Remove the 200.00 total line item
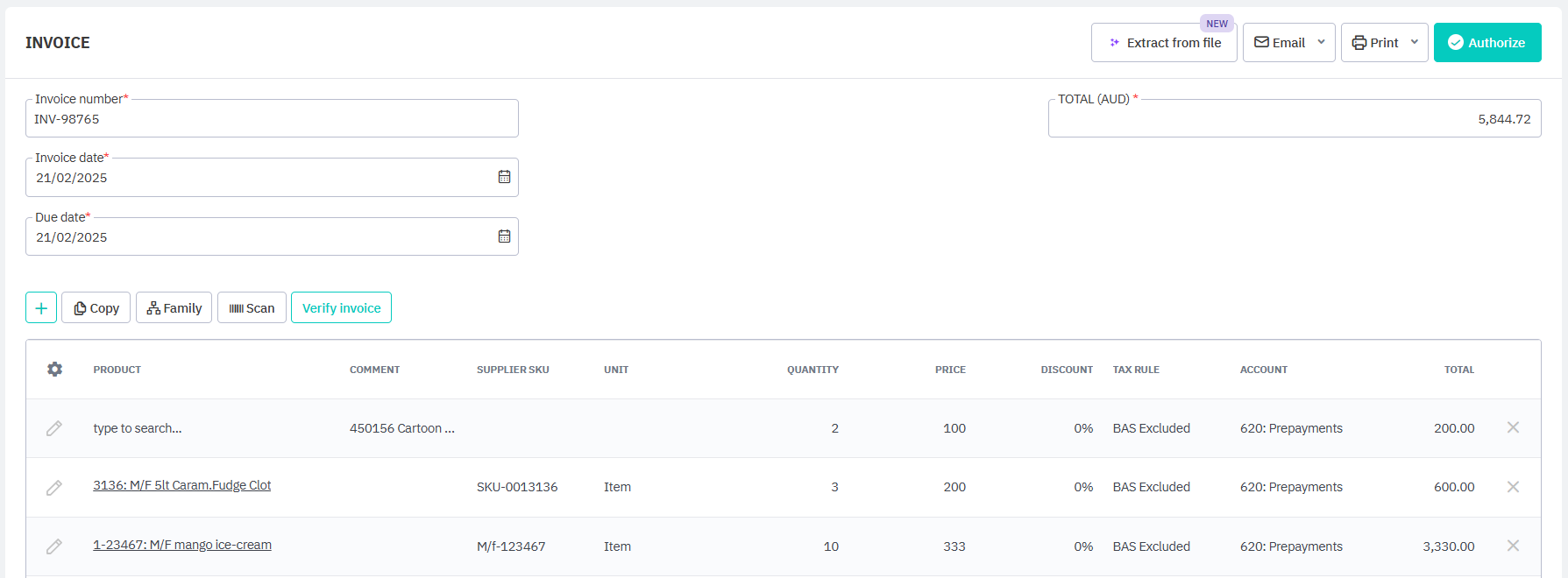 [1513, 427]
